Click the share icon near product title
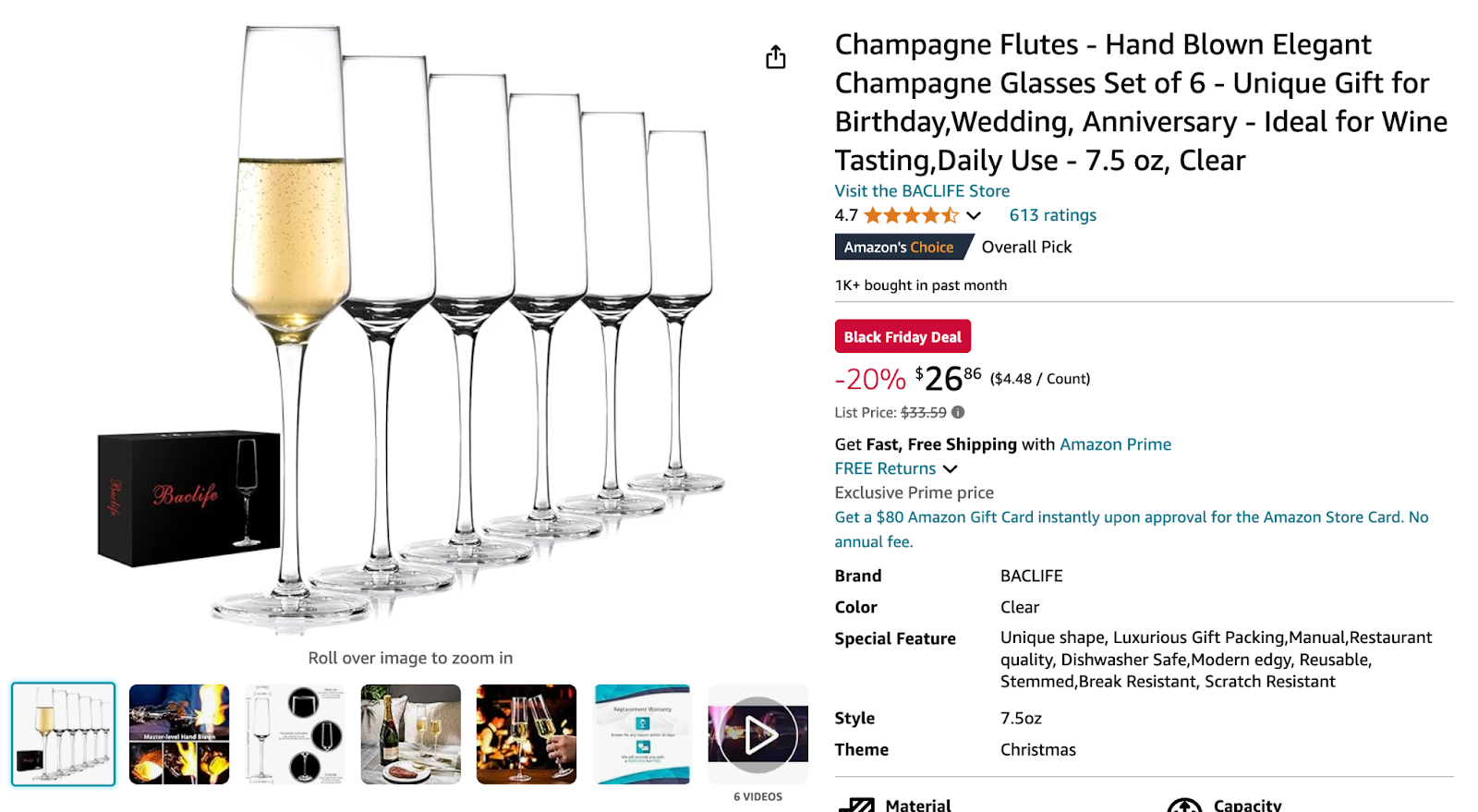 776,57
